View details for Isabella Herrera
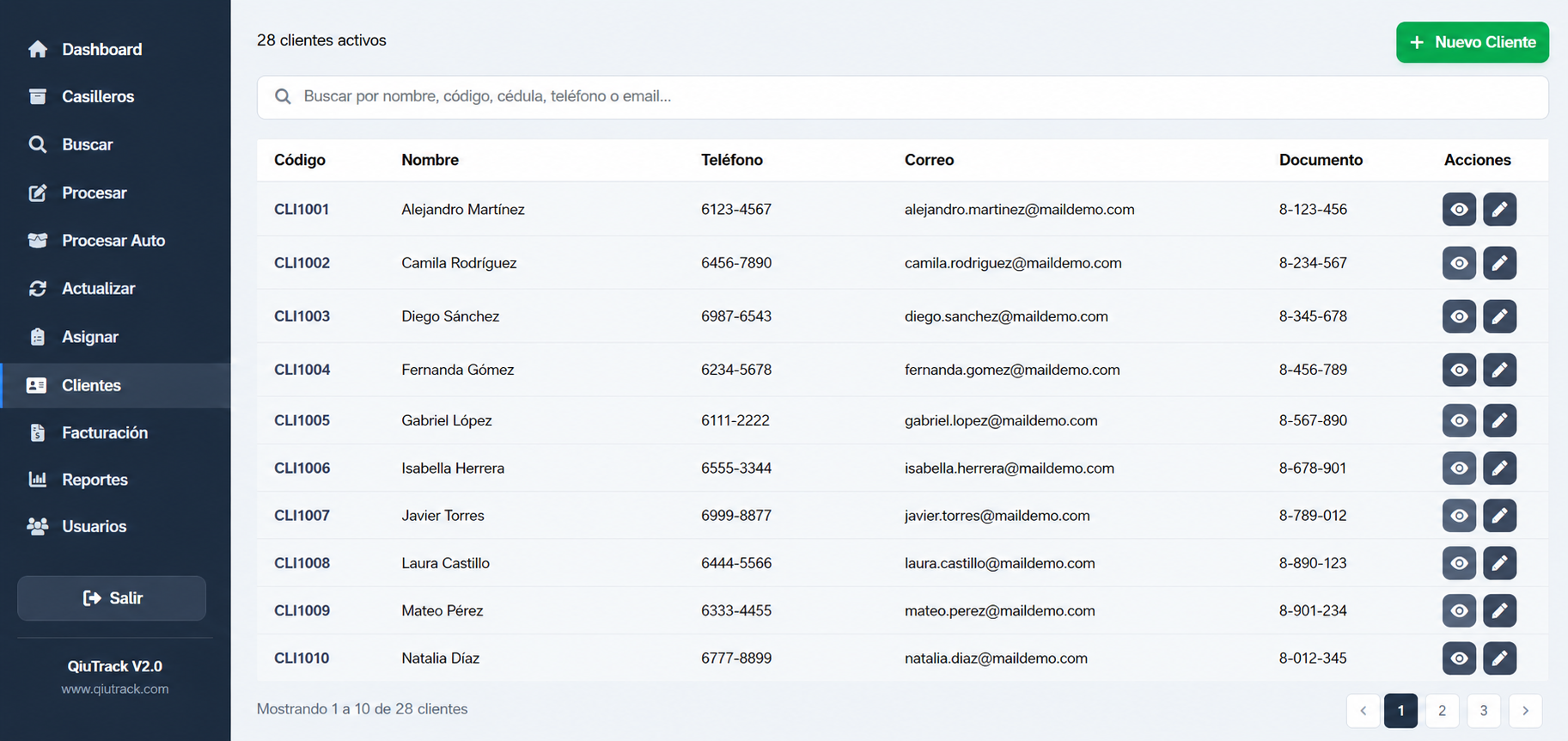 (1459, 468)
